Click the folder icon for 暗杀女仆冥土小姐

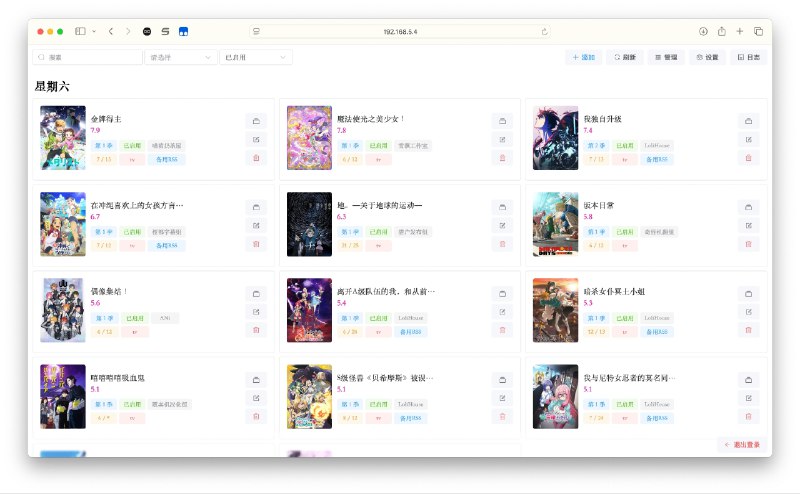click(748, 293)
